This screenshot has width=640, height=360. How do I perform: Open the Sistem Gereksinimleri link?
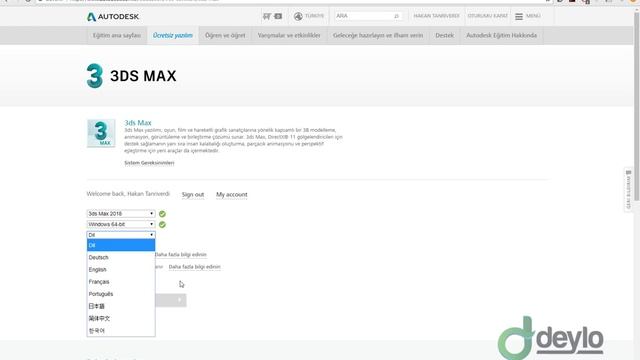pos(149,163)
